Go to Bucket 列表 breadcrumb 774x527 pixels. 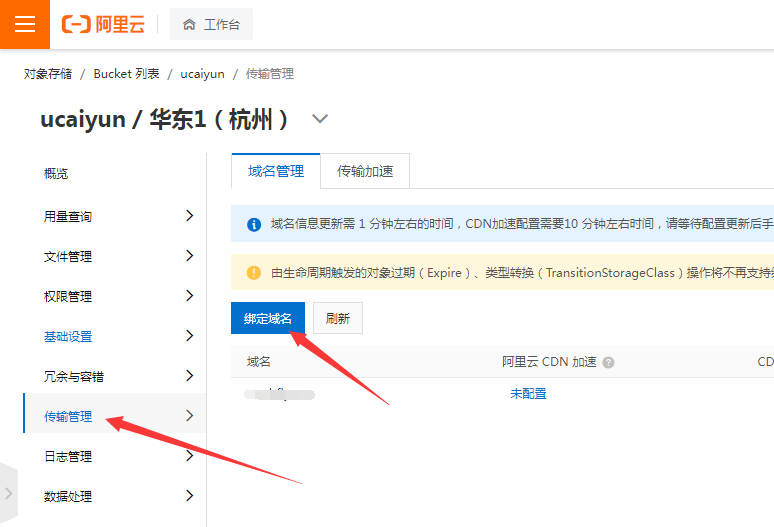pos(126,74)
